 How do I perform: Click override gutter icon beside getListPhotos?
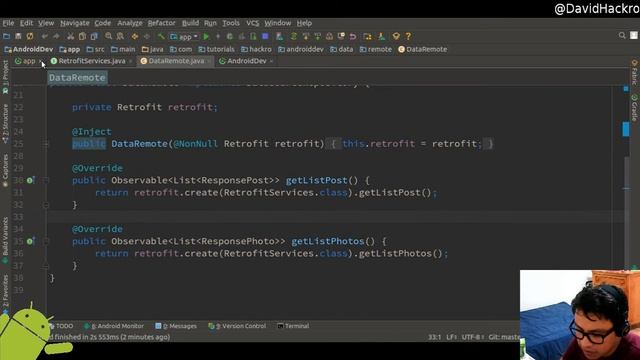pos(30,241)
